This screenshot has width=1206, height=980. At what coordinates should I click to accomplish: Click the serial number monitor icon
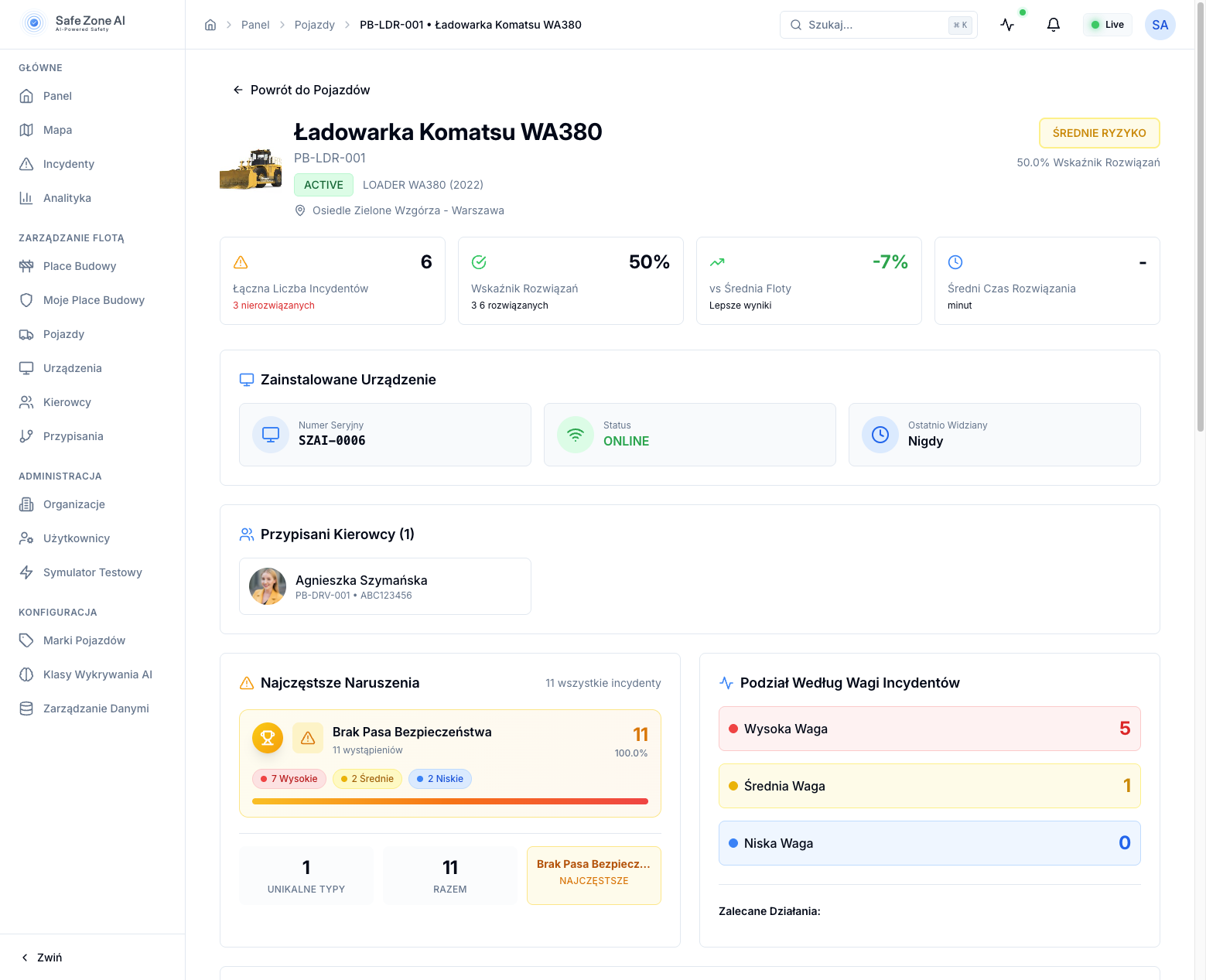tap(271, 435)
